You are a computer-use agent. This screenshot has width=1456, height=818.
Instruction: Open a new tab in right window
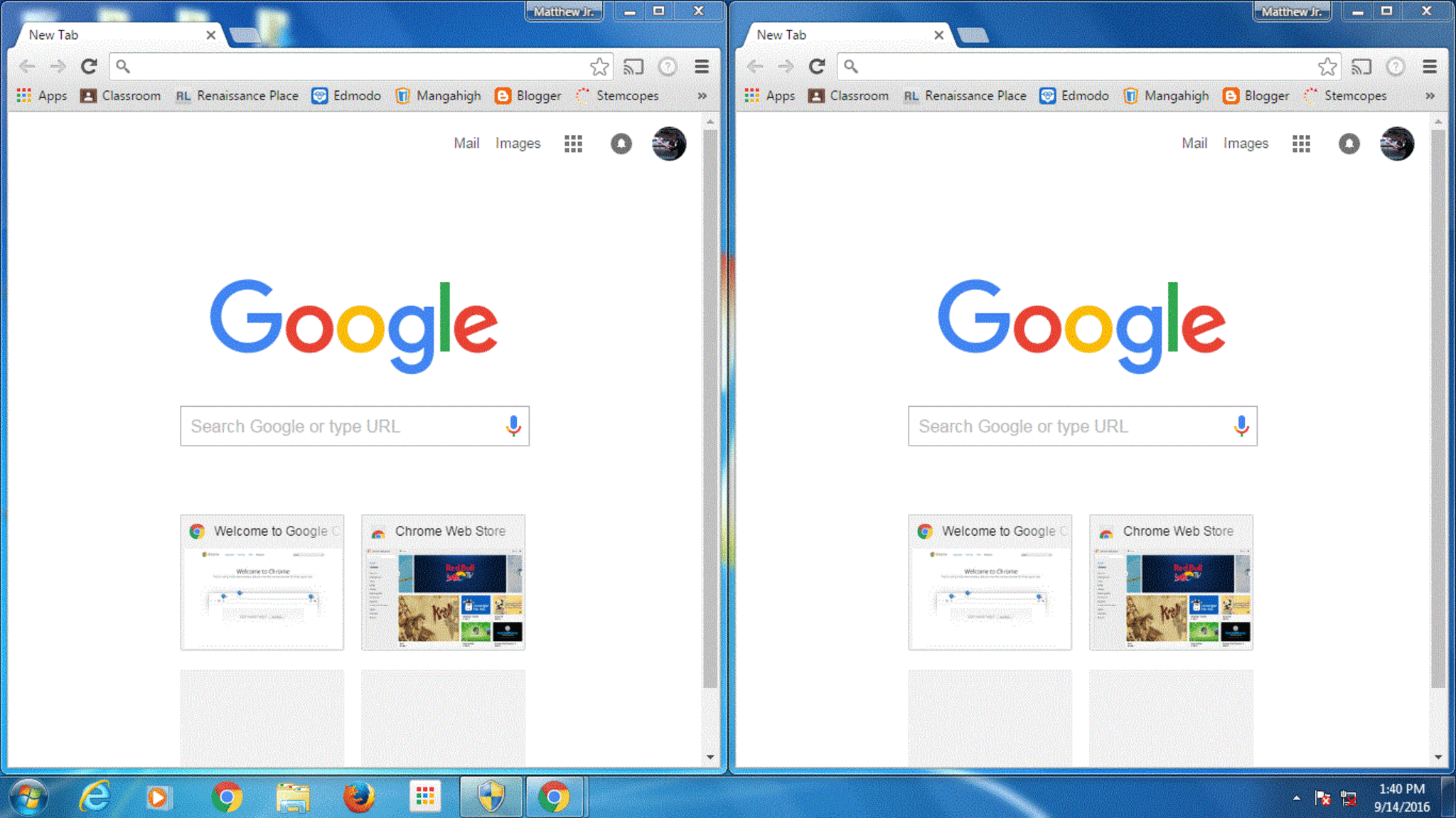pyautogui.click(x=973, y=36)
